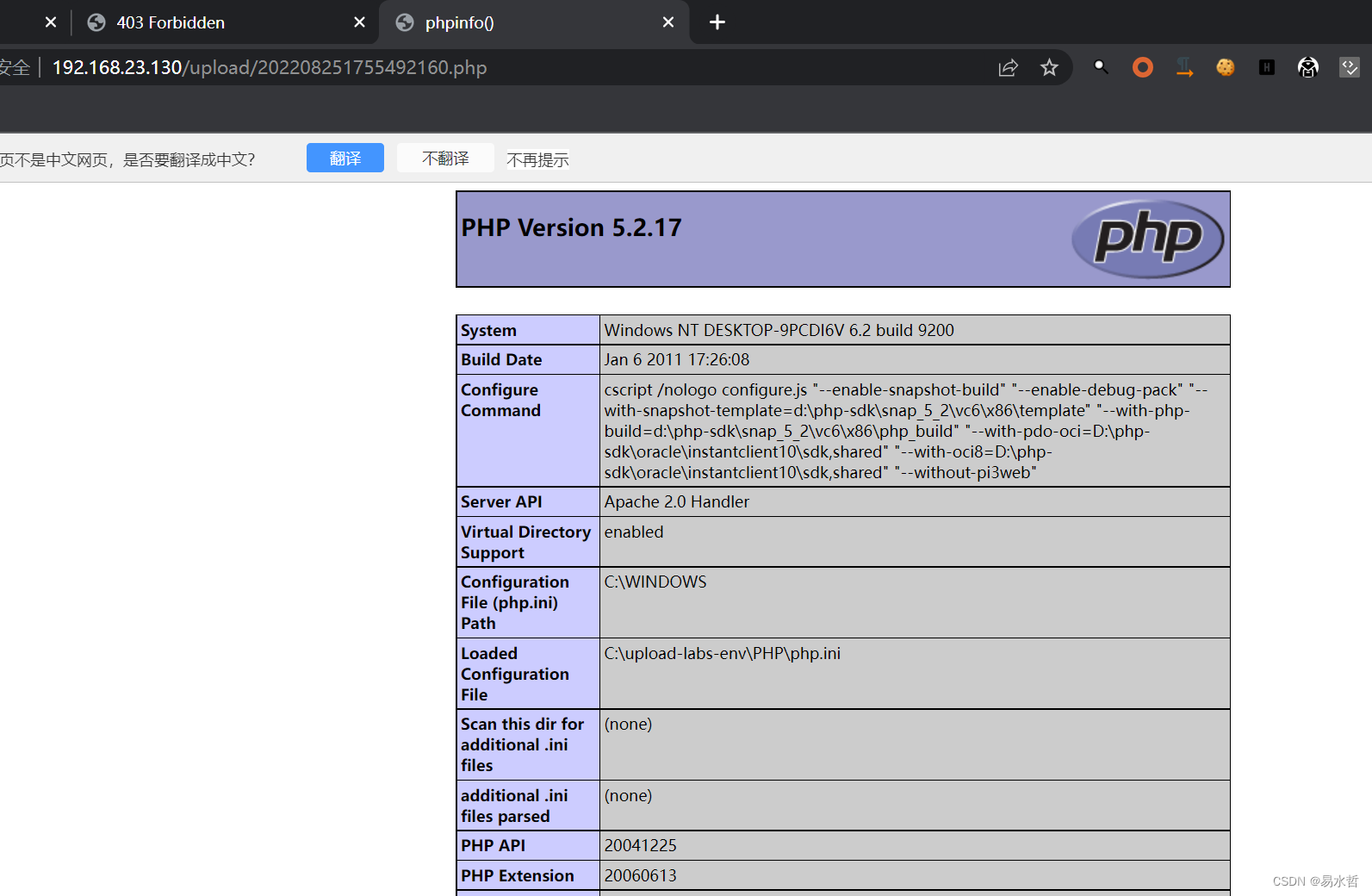Click the globe favicon on phpinfo() tab
This screenshot has width=1372, height=896.
405,22
